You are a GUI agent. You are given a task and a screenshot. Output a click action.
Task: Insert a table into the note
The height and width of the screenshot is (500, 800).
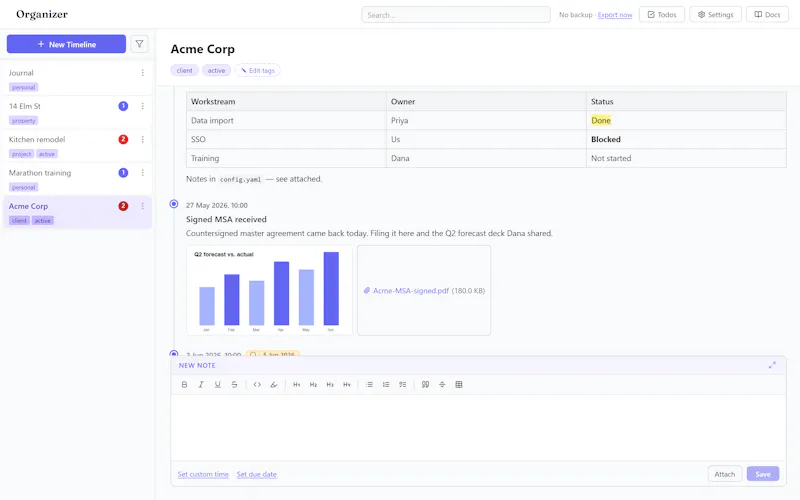click(x=459, y=385)
